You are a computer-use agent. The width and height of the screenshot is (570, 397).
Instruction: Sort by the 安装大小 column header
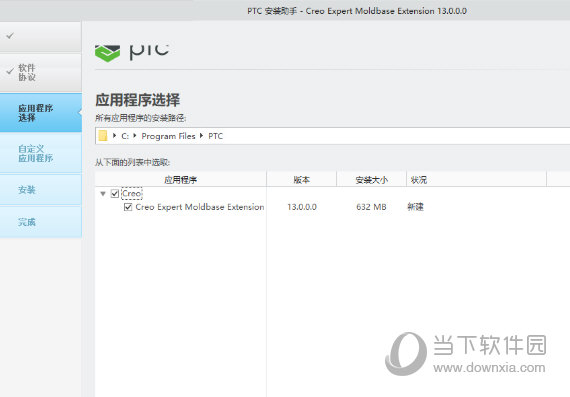[x=372, y=180]
